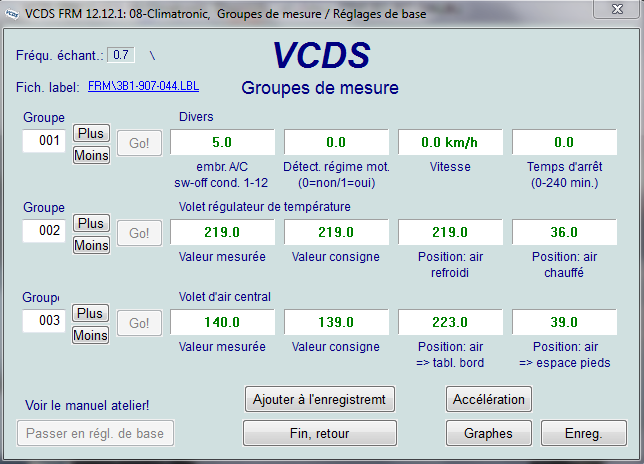Screen dimensions: 644x464
Task: Select Position: air chauffé value 36.0
Action: (564, 232)
